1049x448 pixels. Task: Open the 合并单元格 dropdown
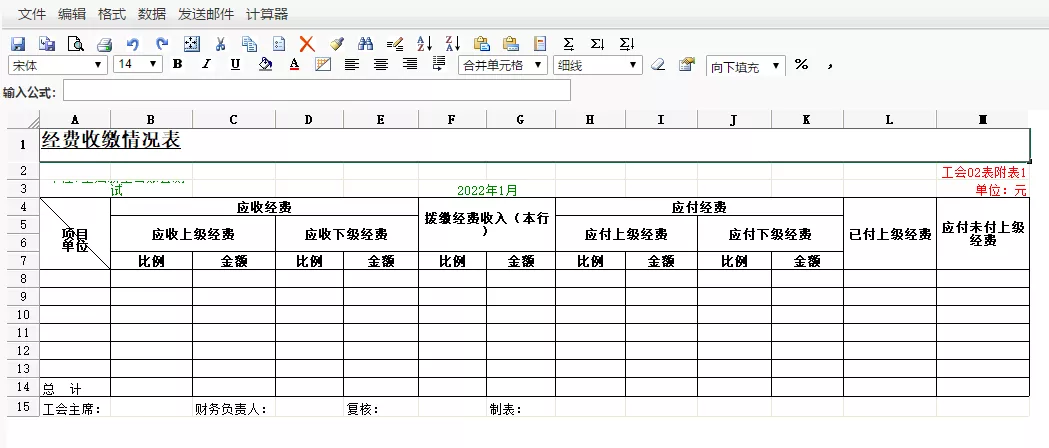pos(540,65)
